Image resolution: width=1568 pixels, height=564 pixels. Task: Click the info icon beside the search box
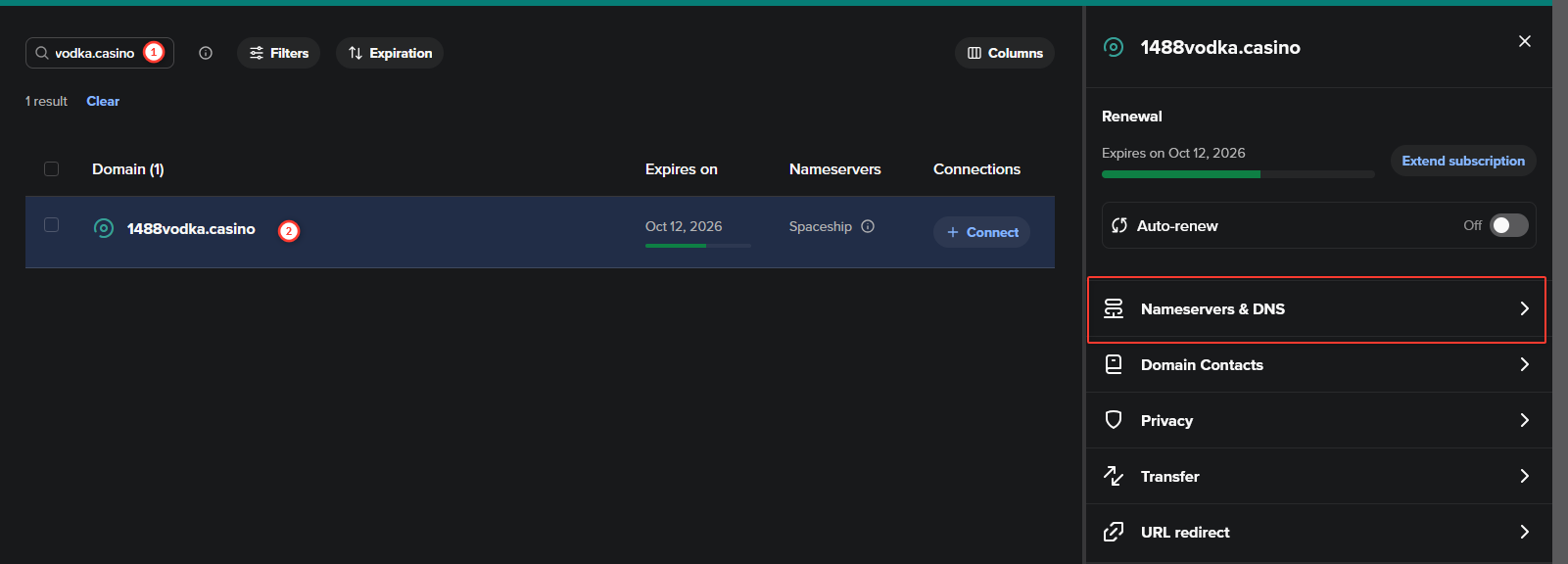[206, 53]
